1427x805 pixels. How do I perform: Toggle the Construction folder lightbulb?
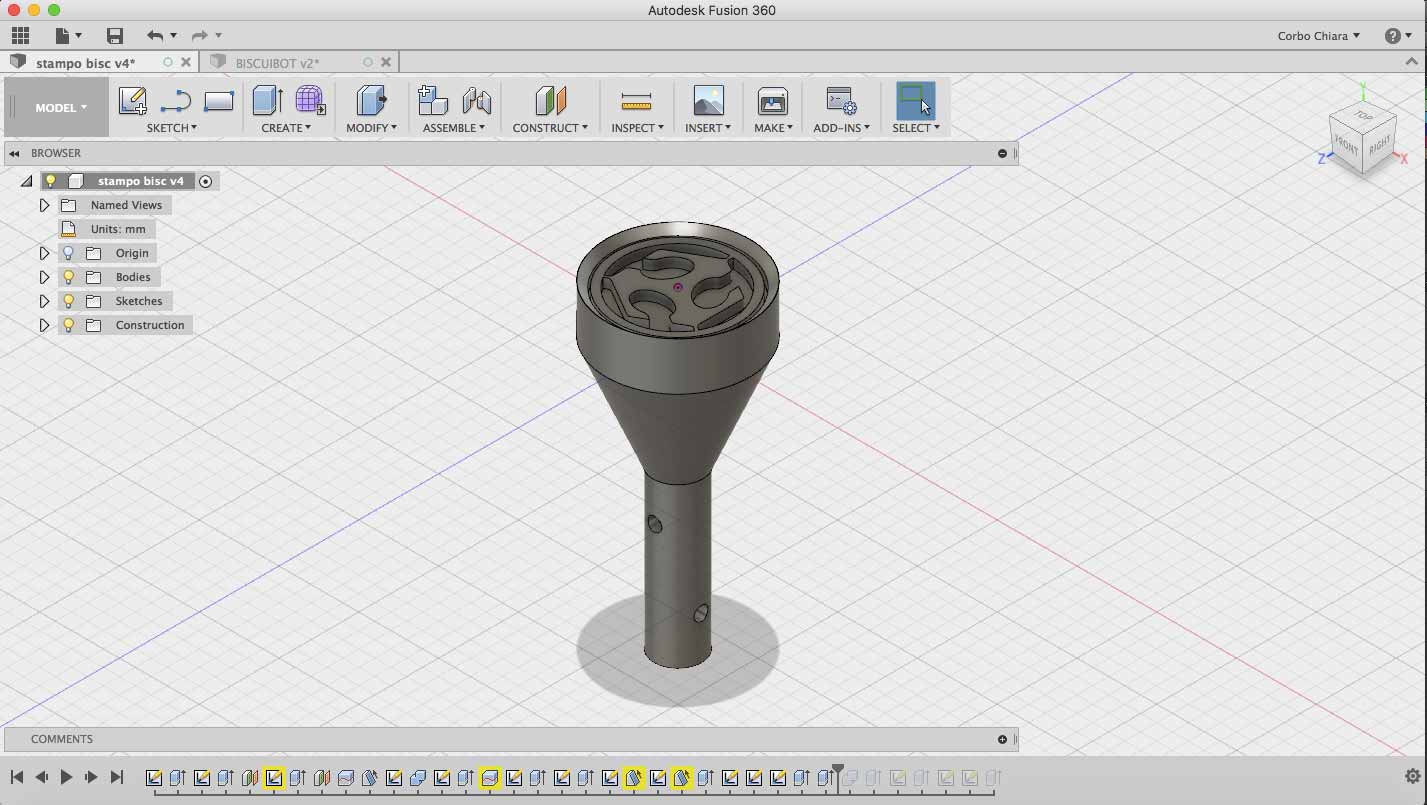click(x=68, y=325)
